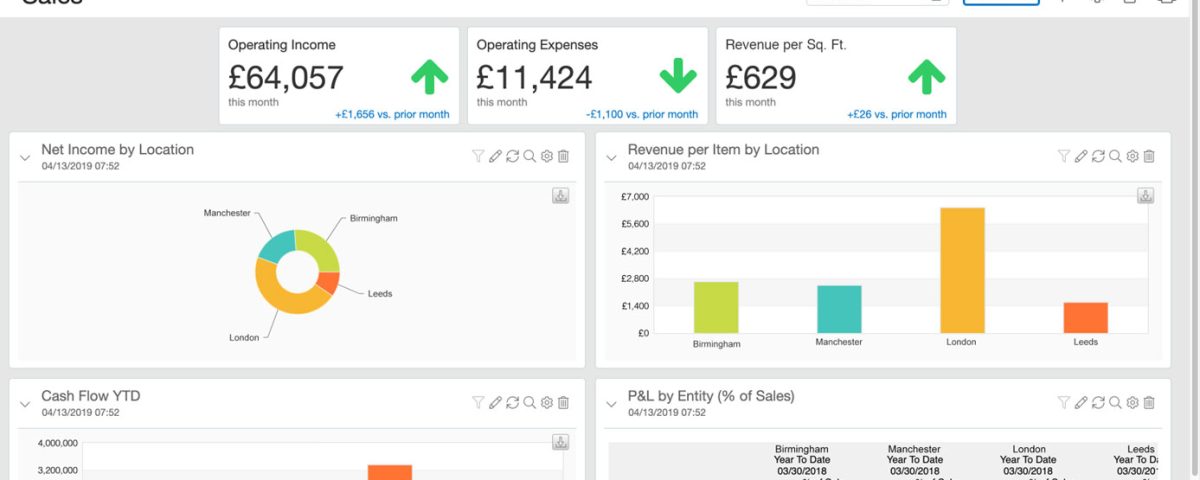This screenshot has width=1200, height=480.
Task: Collapse the Revenue per Item by Location panel
Action: click(x=612, y=158)
